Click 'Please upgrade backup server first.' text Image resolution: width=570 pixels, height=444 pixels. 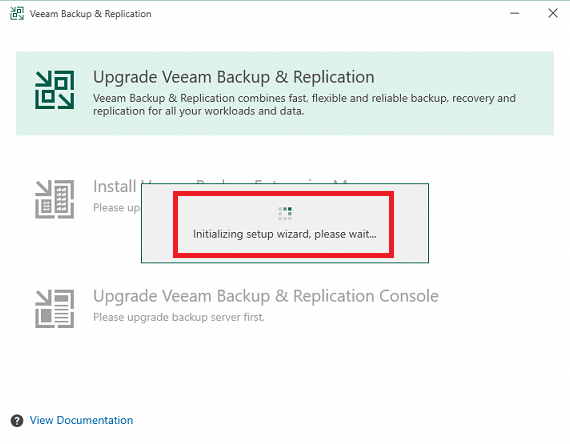click(179, 317)
